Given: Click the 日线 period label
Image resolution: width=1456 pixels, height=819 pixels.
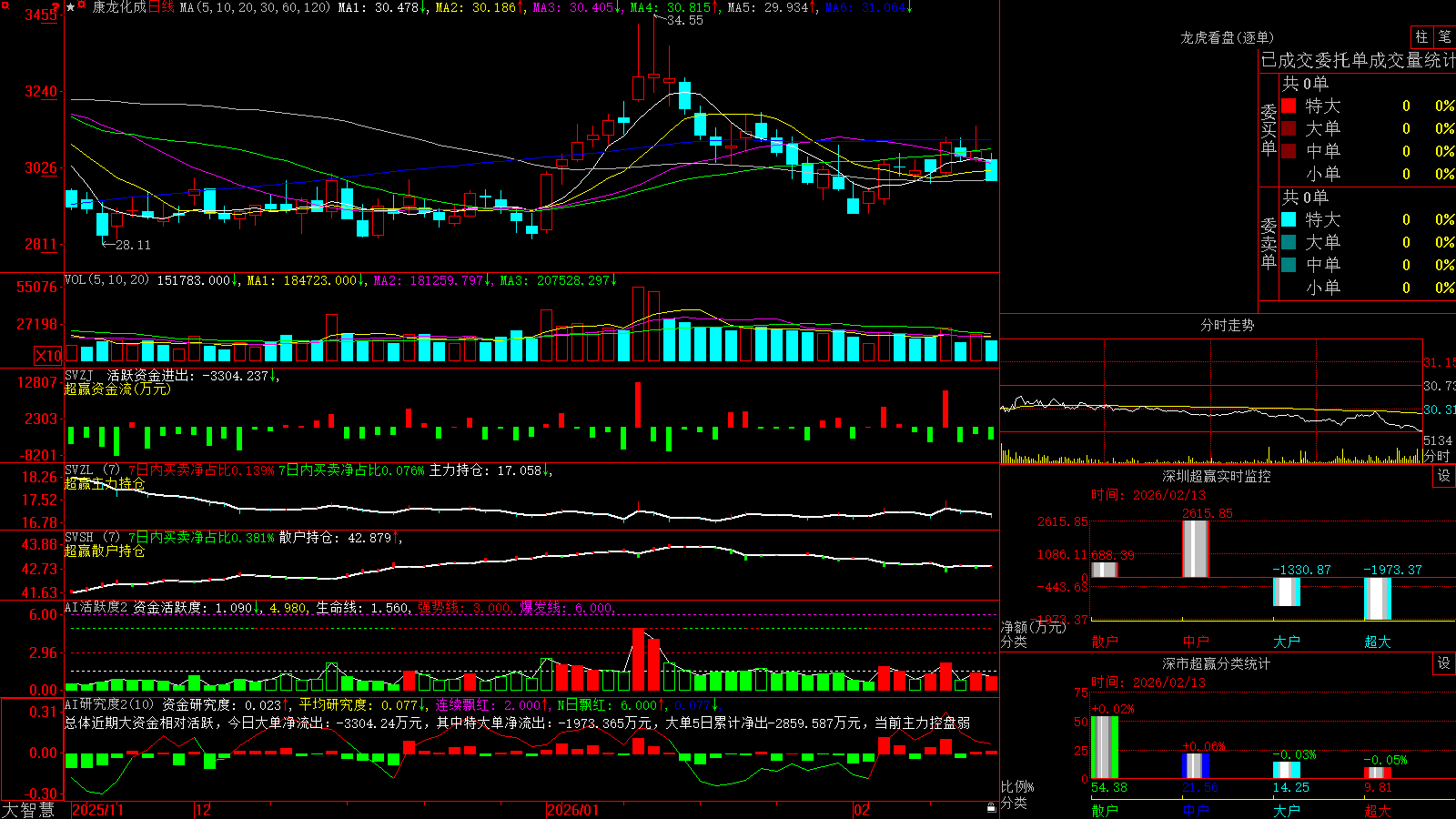Looking at the screenshot, I should [161, 7].
